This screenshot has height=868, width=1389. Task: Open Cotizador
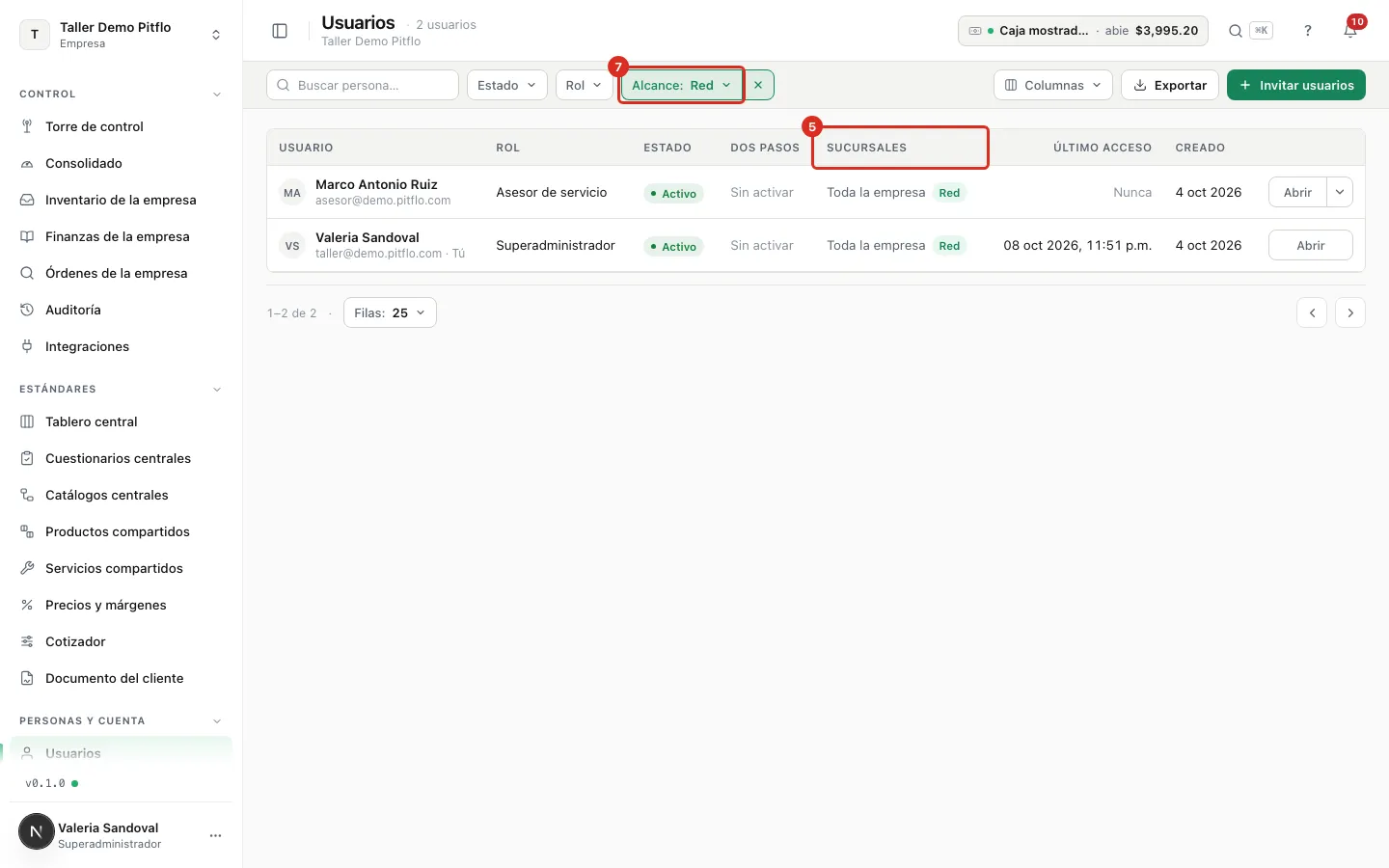click(x=121, y=641)
